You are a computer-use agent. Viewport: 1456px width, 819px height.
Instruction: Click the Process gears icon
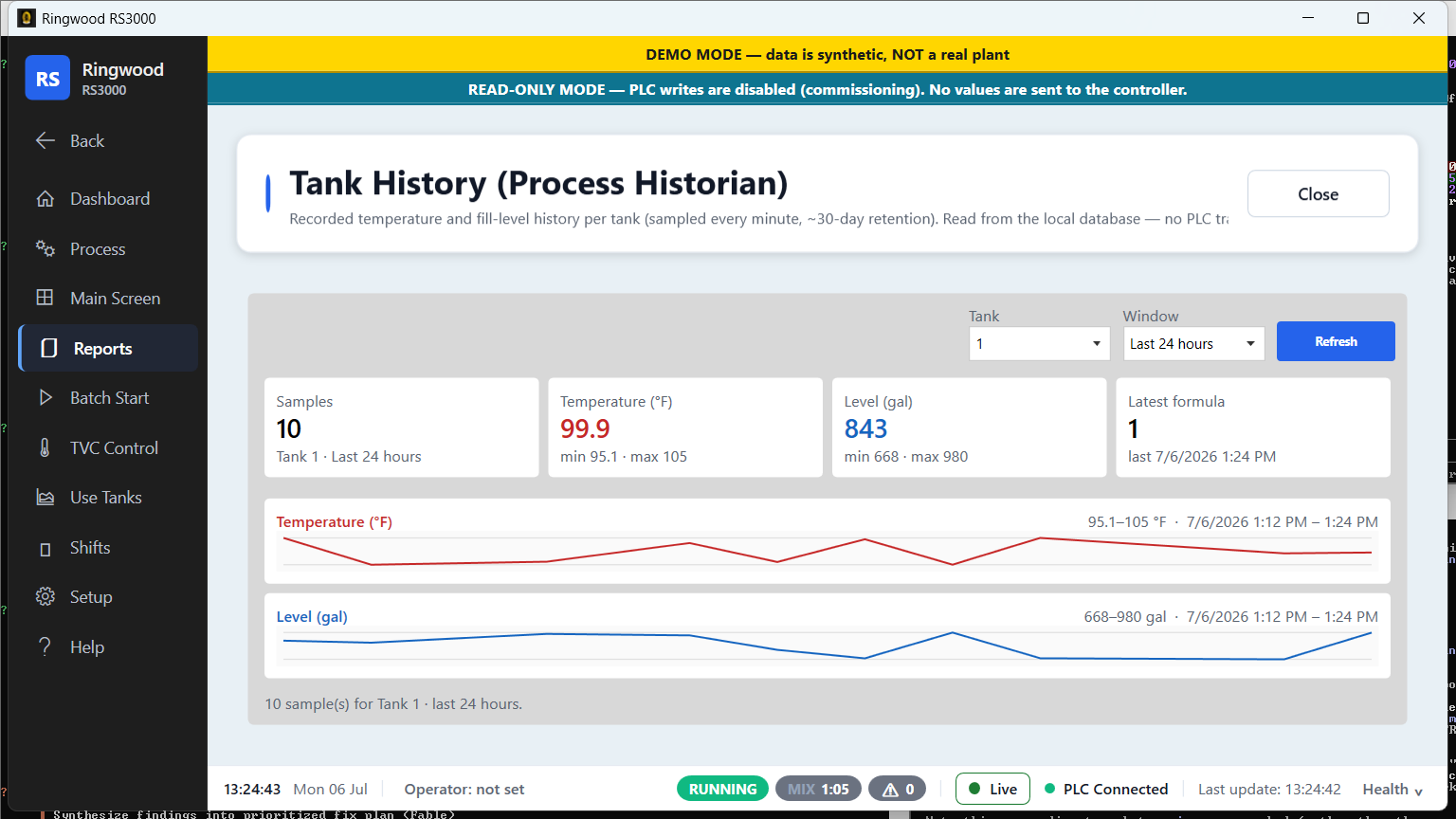click(x=45, y=248)
